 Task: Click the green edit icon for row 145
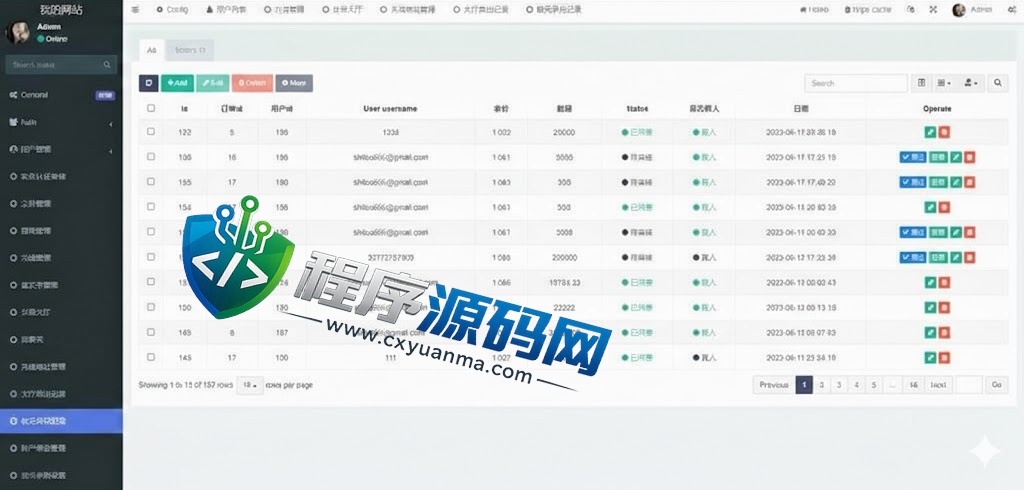pyautogui.click(x=931, y=357)
